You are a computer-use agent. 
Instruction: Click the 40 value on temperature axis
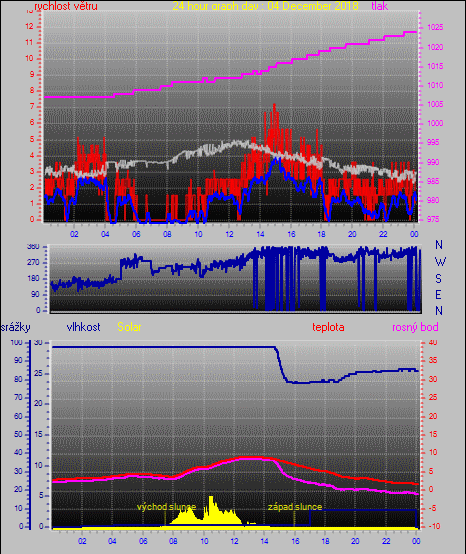pos(433,342)
